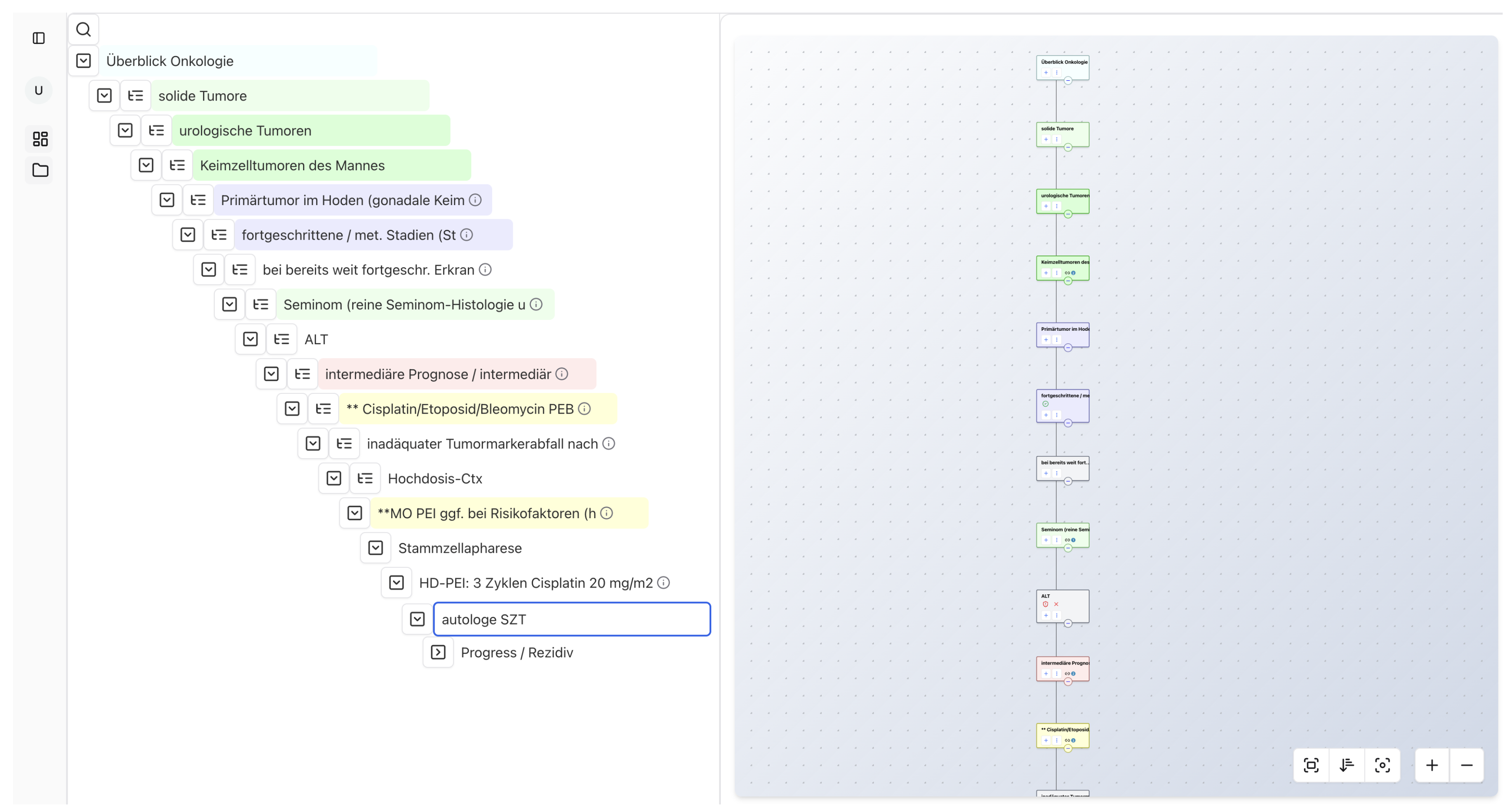1509x812 pixels.
Task: Click the outline icon beside ALT row
Action: point(281,339)
